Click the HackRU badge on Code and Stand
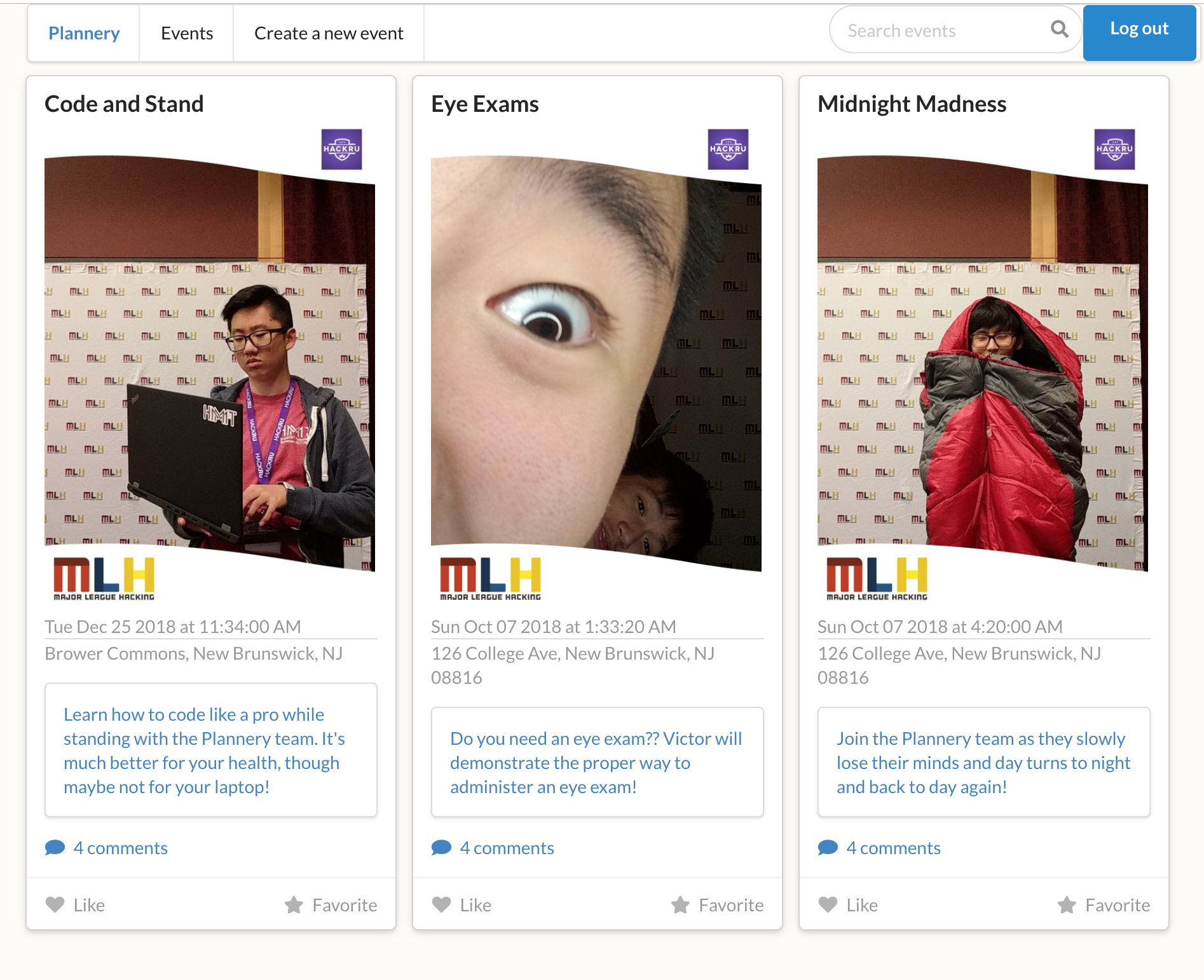1204x980 pixels. pos(341,149)
